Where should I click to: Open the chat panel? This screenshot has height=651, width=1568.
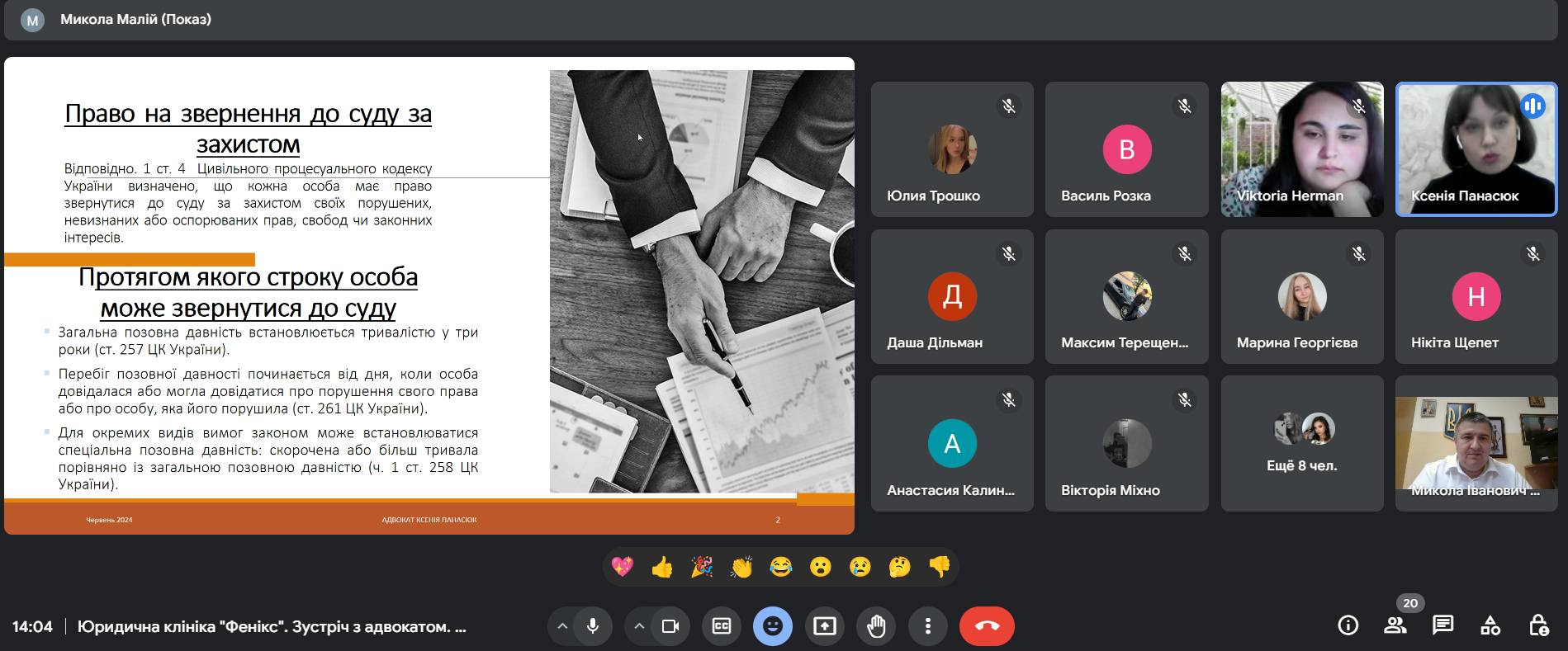pyautogui.click(x=1442, y=625)
